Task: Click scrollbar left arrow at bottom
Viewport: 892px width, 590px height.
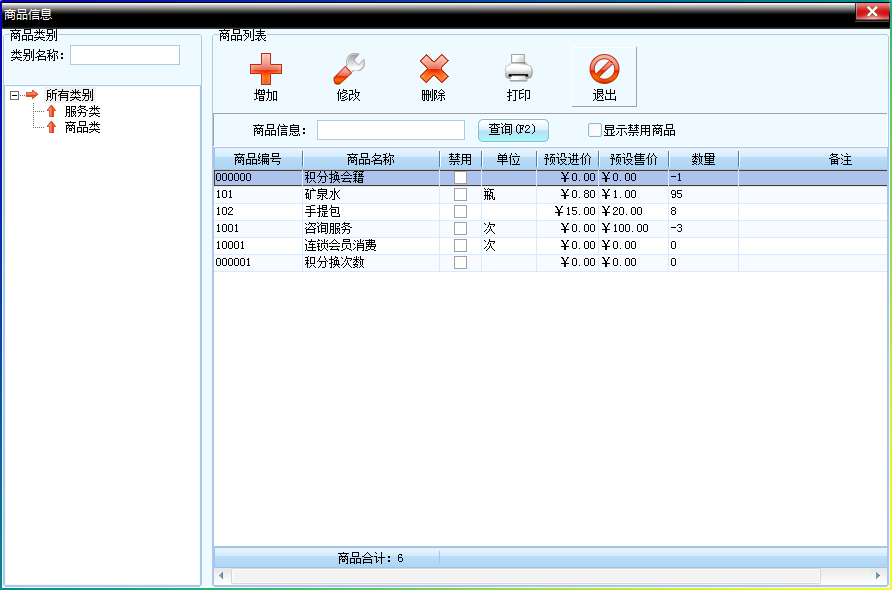Action: coord(222,576)
